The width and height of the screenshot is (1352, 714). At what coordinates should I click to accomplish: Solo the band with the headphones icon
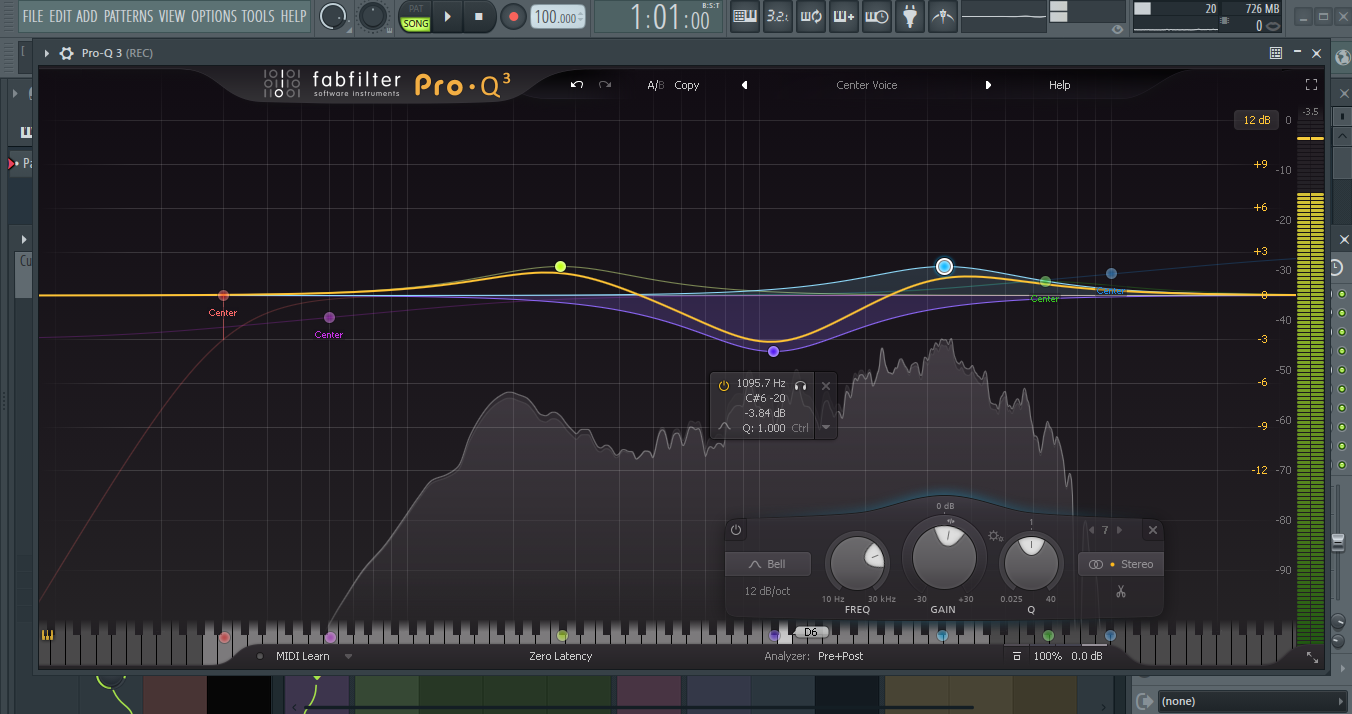click(800, 384)
